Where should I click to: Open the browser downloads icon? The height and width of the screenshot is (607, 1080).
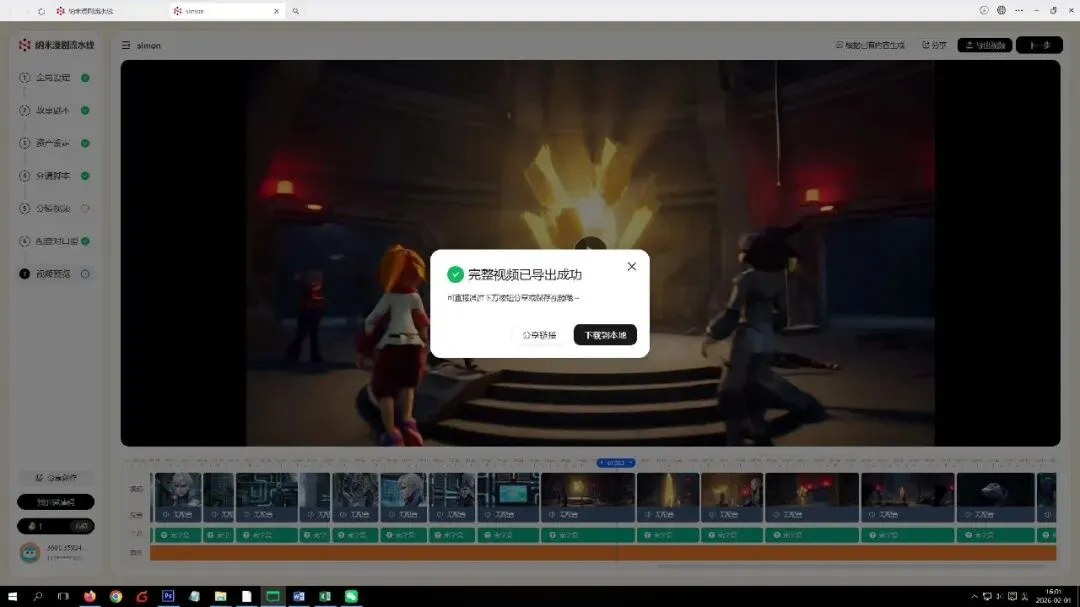tap(984, 10)
